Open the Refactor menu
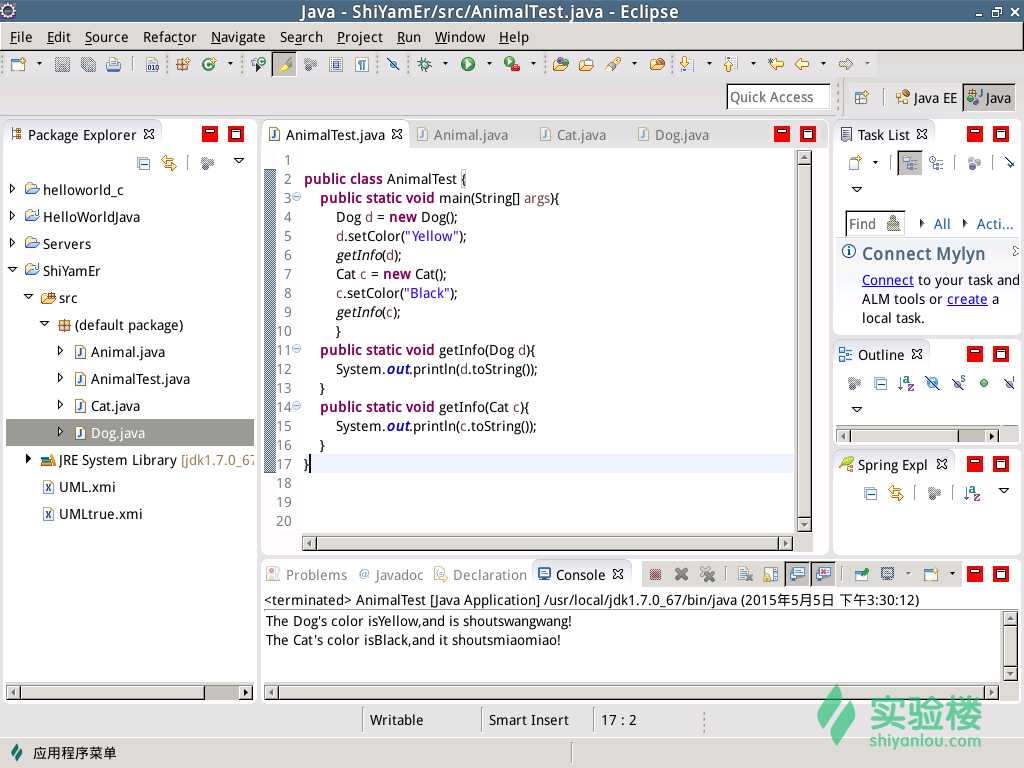The width and height of the screenshot is (1024, 768). coord(169,37)
